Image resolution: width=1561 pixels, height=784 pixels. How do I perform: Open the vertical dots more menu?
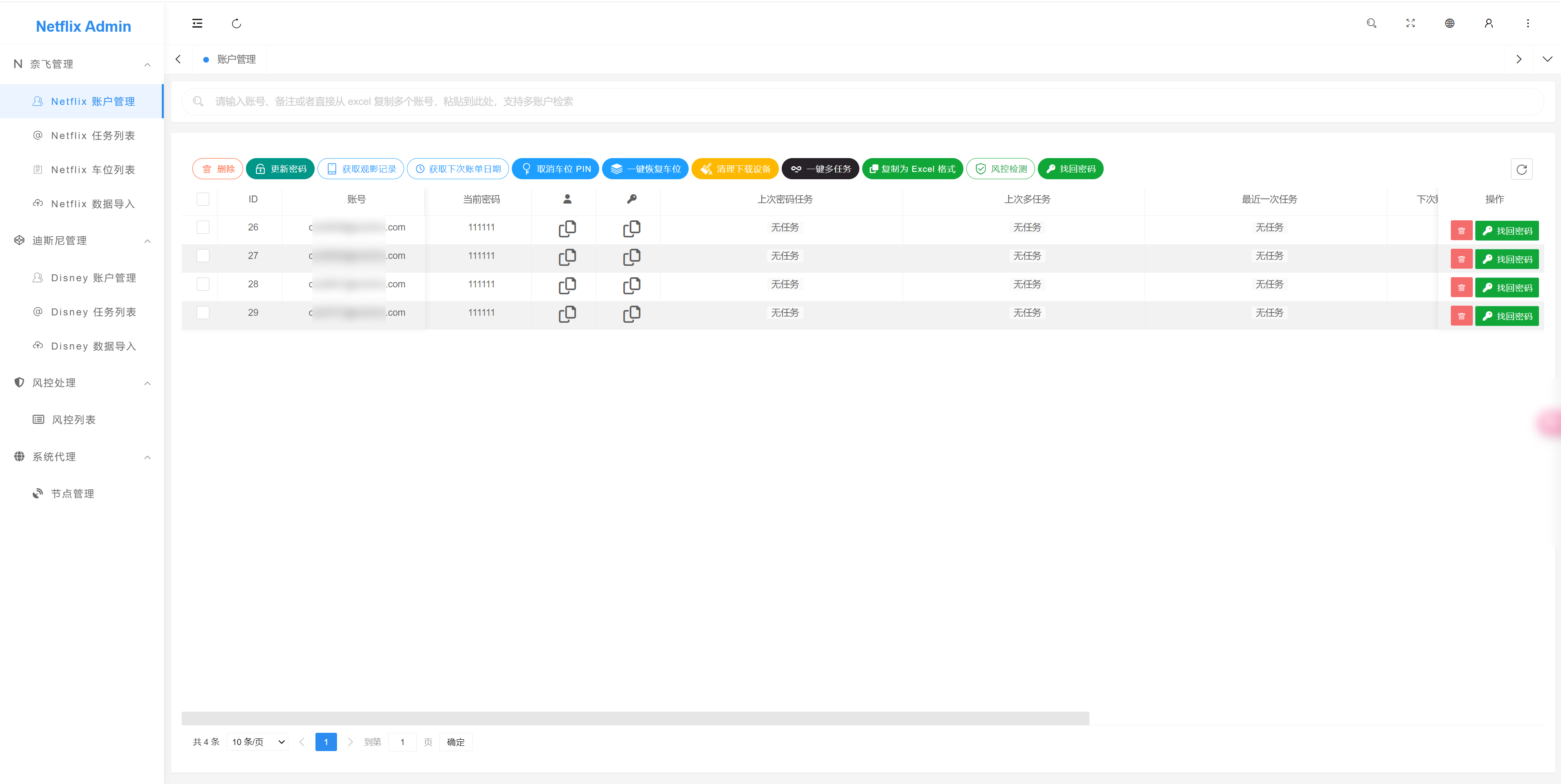[1528, 24]
